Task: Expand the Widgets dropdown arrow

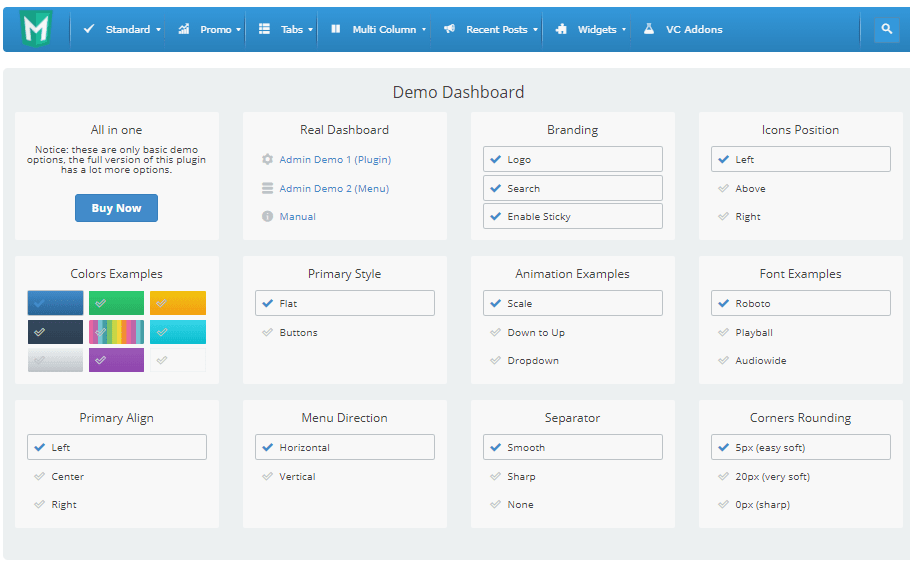Action: (x=624, y=30)
